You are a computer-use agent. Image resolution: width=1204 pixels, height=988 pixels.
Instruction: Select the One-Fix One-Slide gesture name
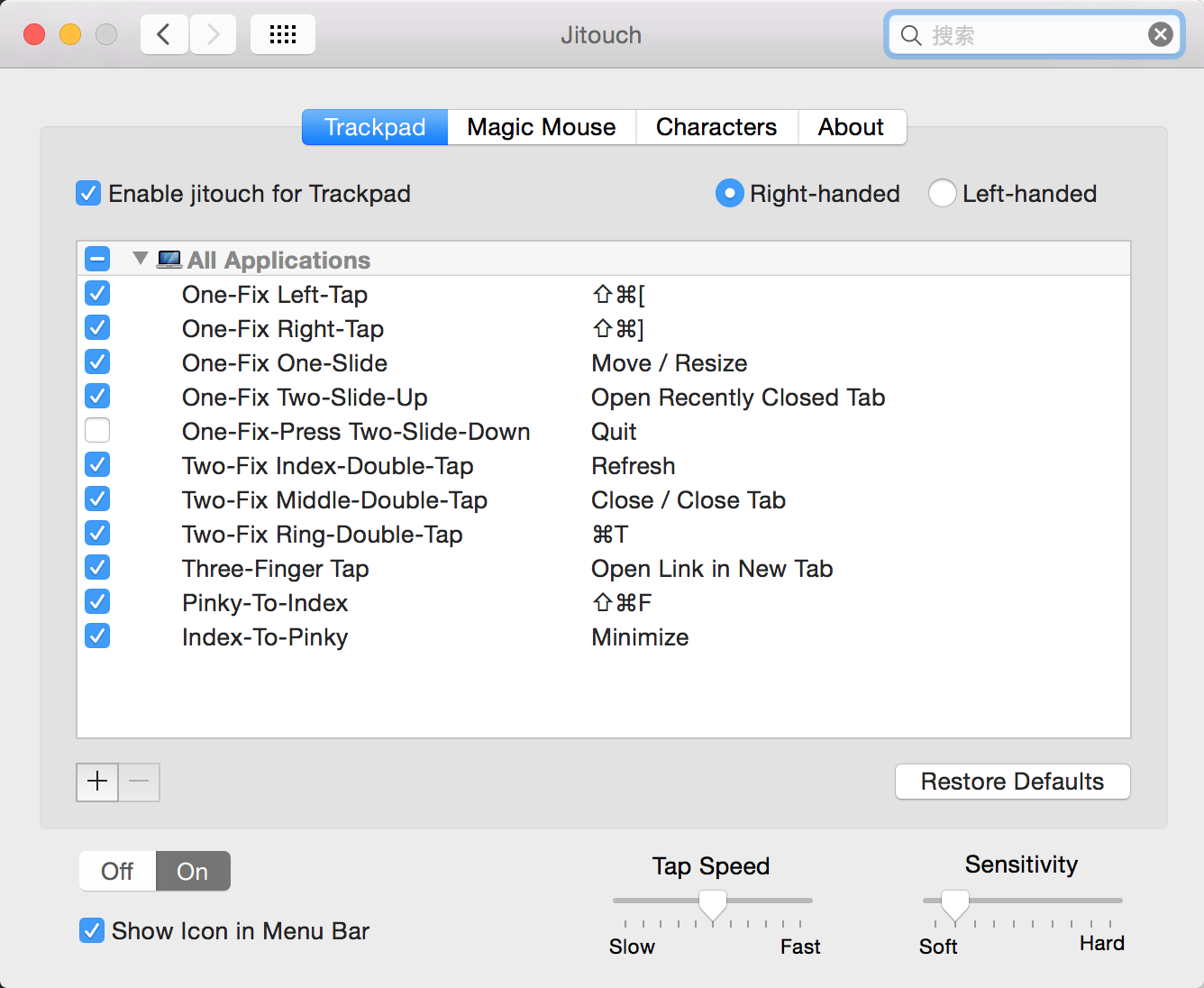point(285,363)
